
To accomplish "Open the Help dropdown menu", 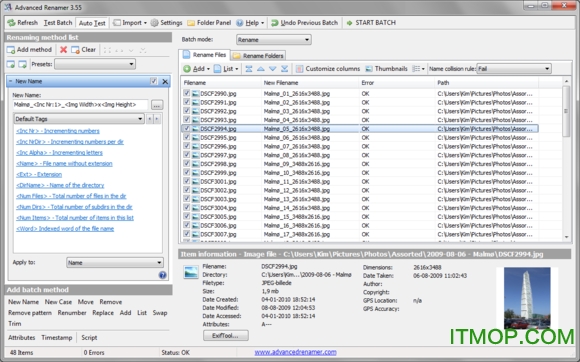I will click(x=250, y=23).
